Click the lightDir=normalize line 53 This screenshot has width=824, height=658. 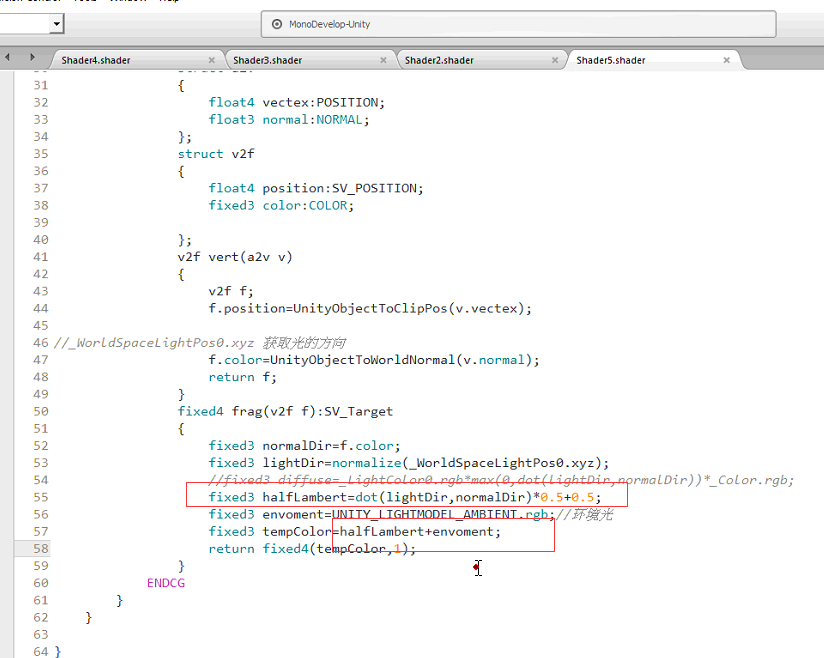coord(408,463)
